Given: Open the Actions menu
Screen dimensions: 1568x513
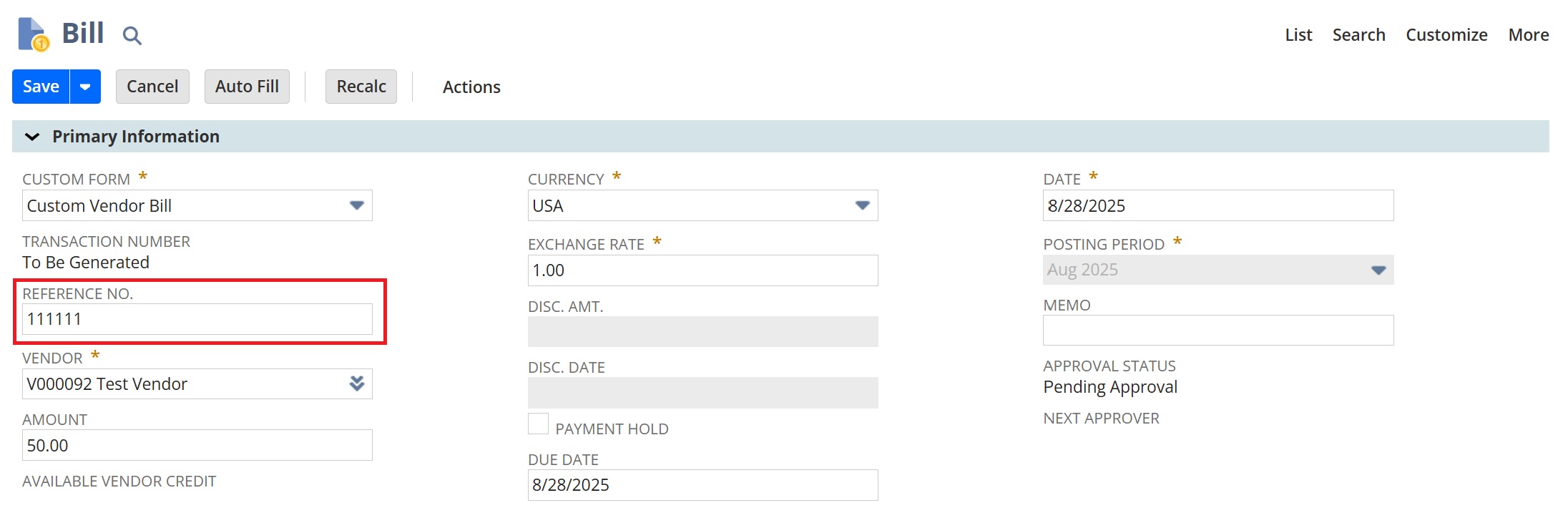Looking at the screenshot, I should [x=471, y=87].
